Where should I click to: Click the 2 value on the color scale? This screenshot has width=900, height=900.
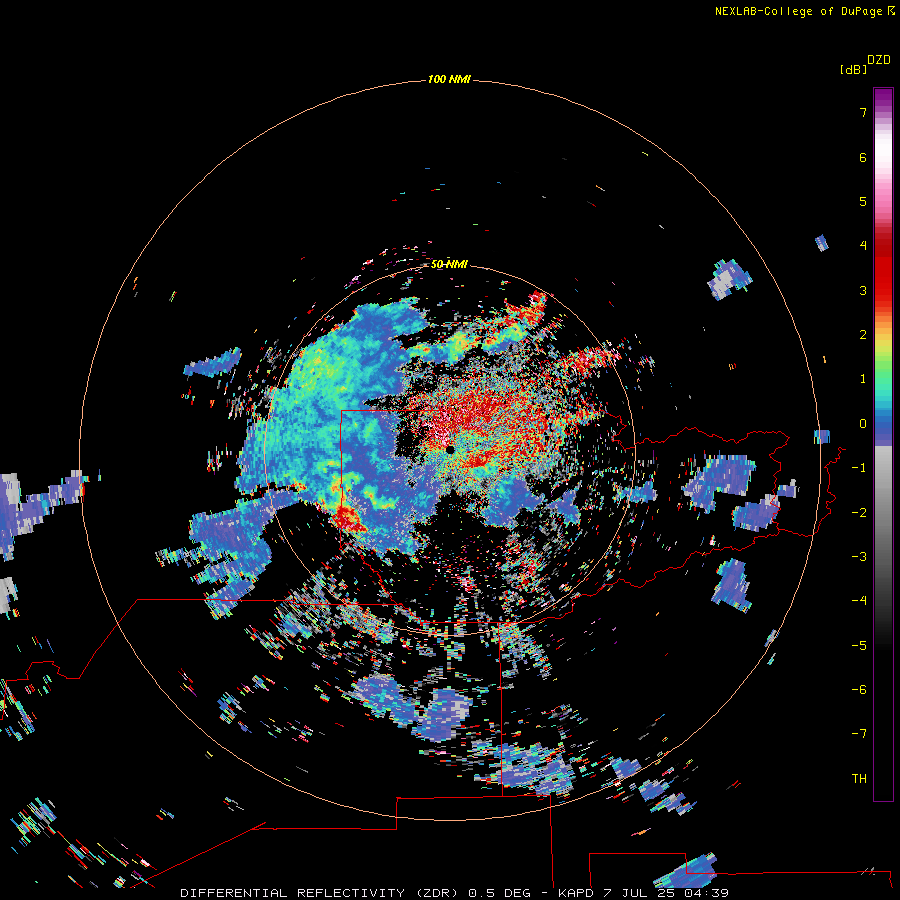[863, 335]
